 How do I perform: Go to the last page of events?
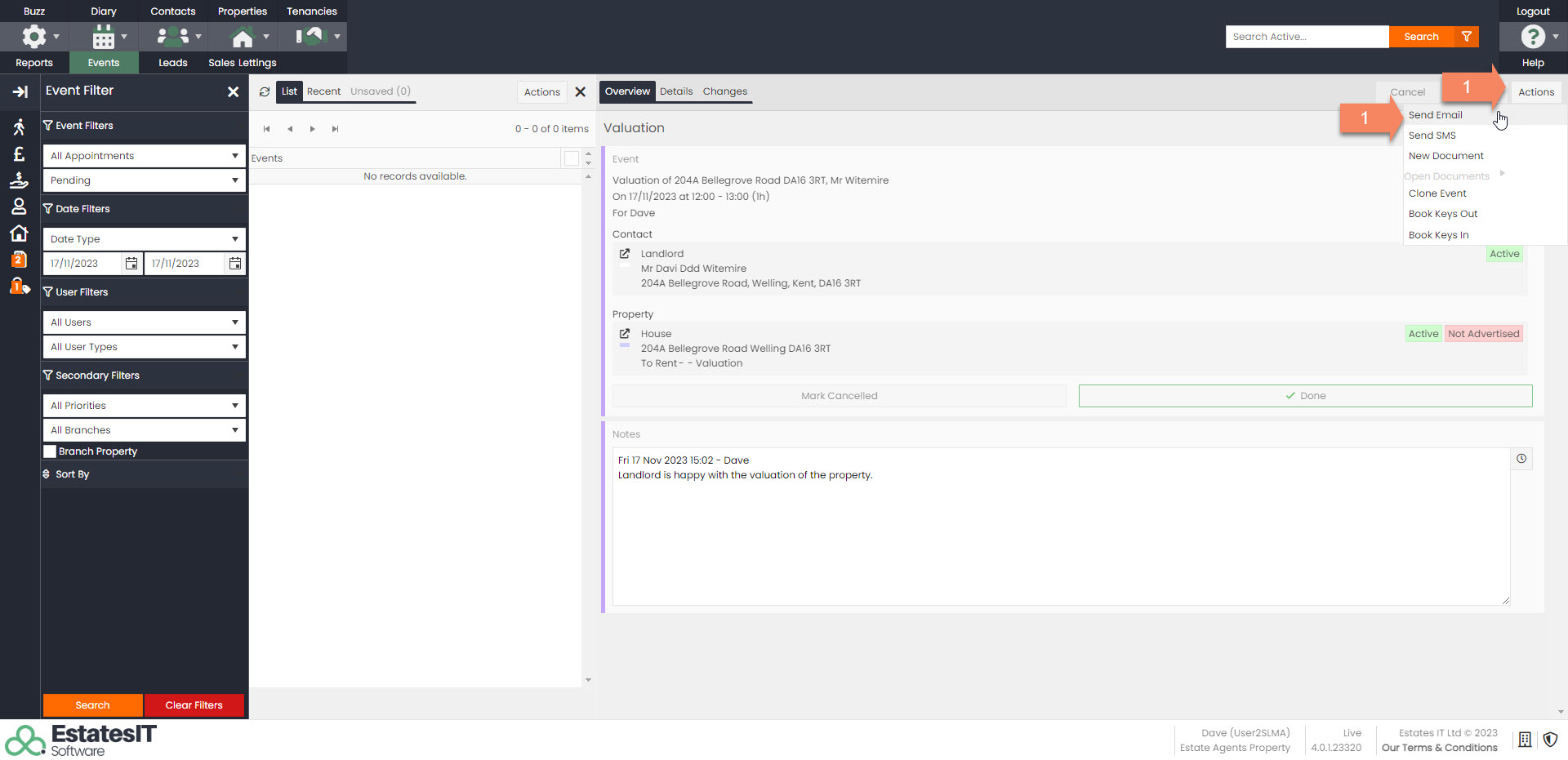click(x=335, y=129)
